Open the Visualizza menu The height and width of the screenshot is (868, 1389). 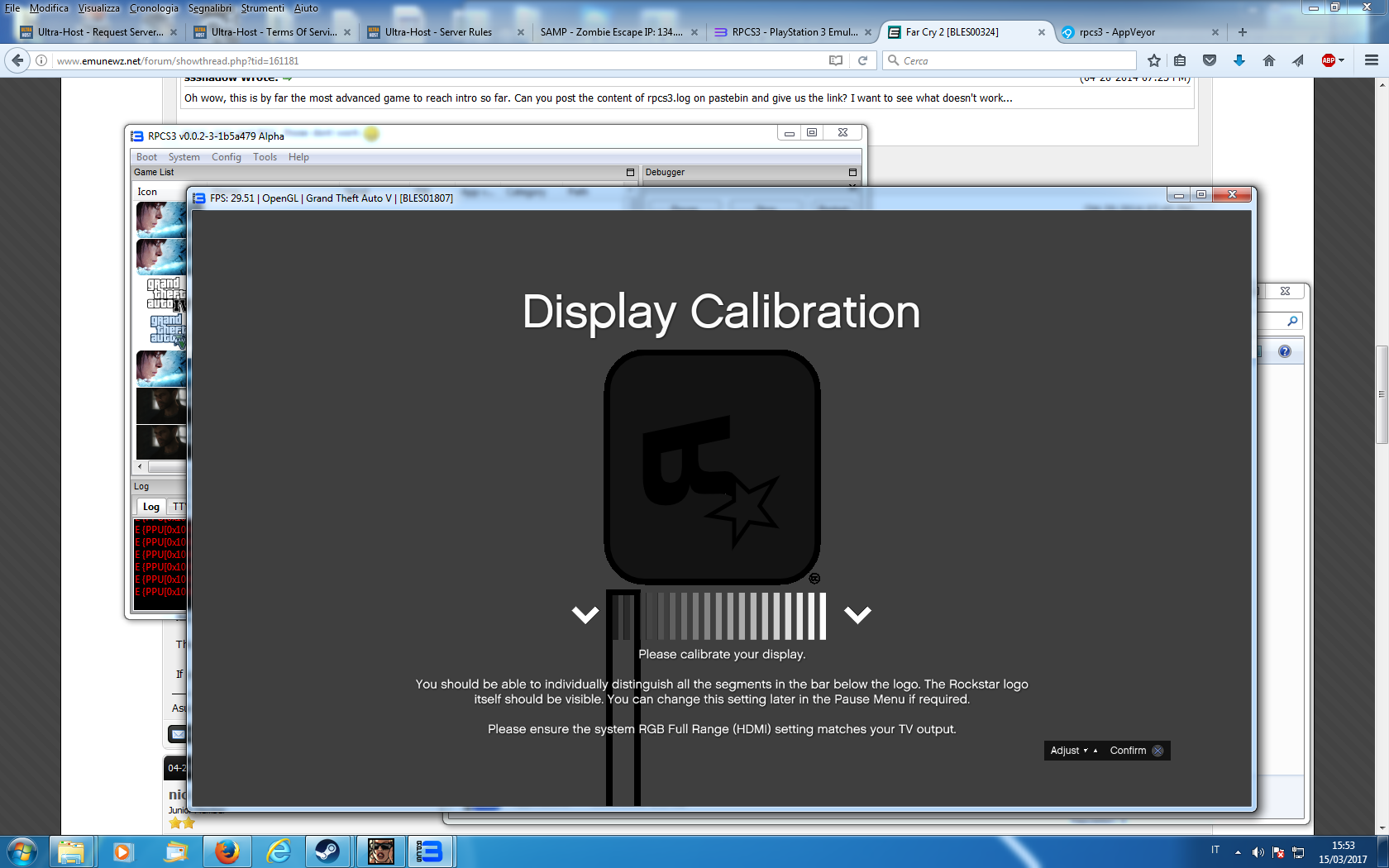coord(99,8)
